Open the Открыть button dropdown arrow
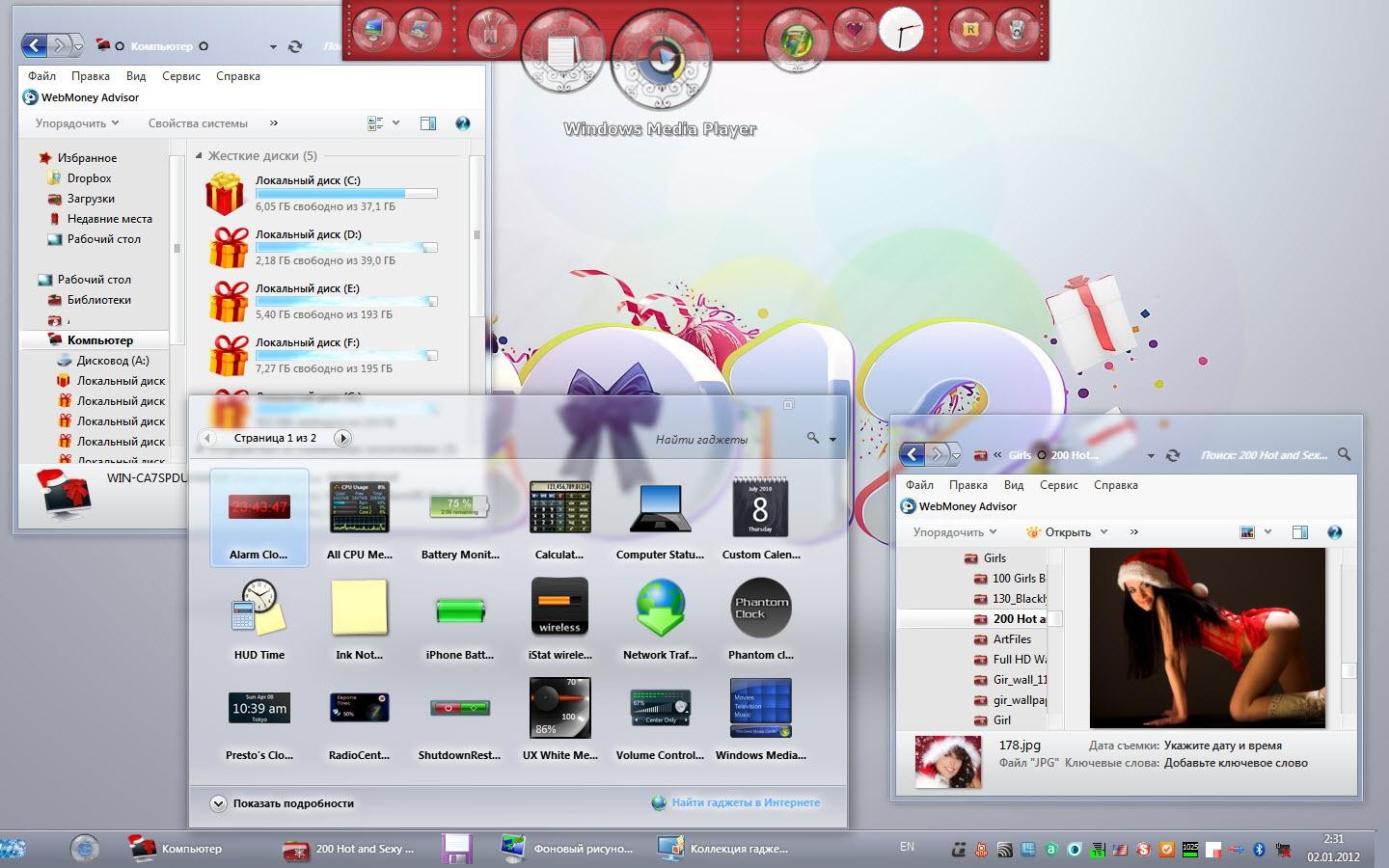The image size is (1389, 868). coord(1103,532)
